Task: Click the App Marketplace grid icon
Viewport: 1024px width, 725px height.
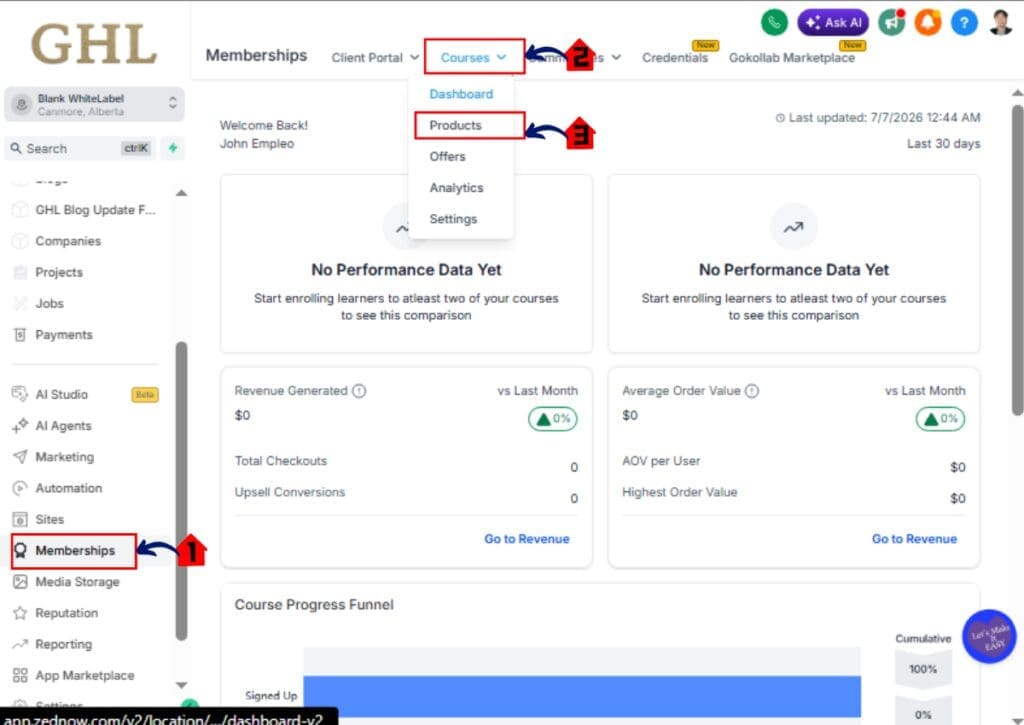Action: point(20,676)
